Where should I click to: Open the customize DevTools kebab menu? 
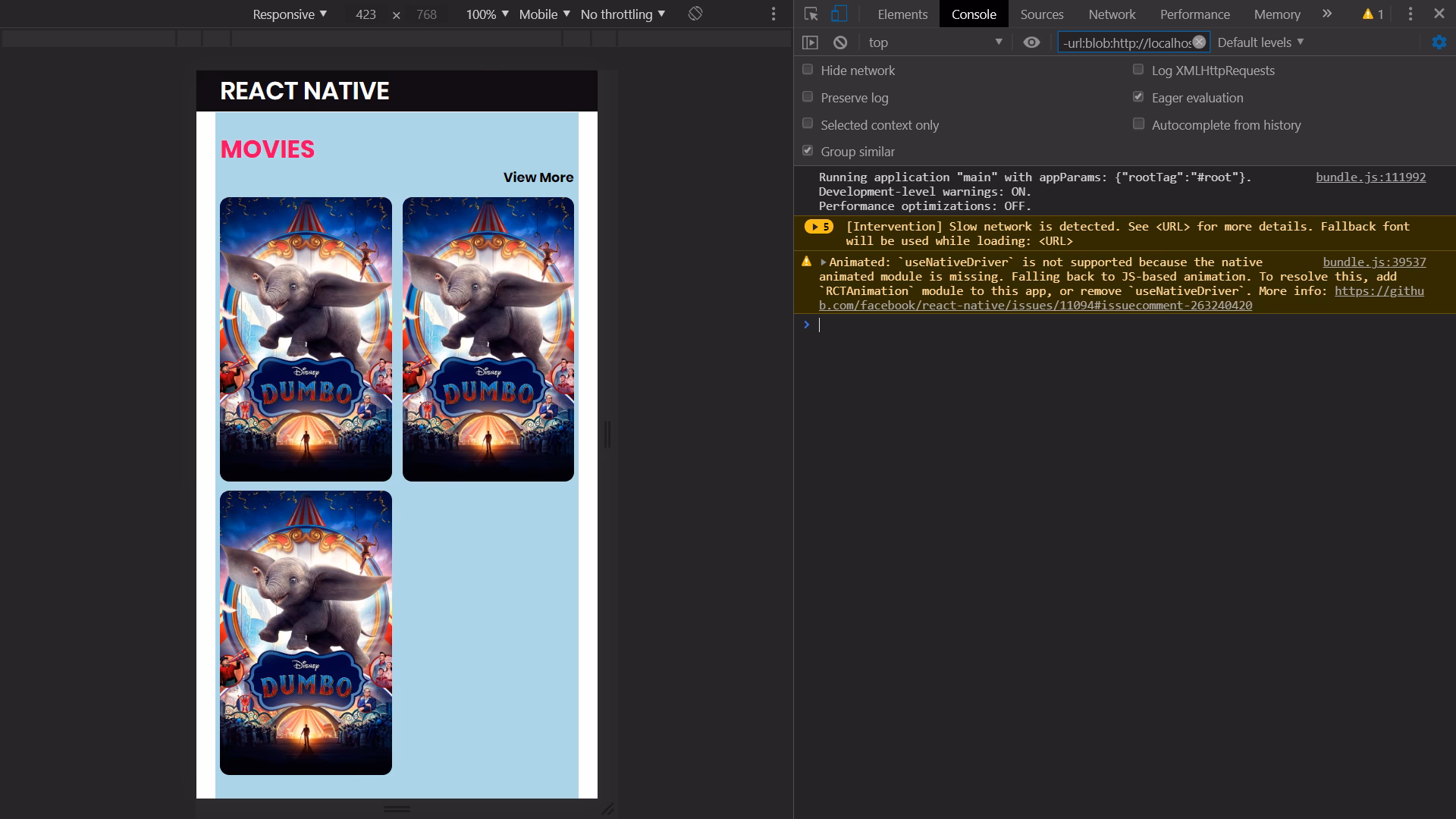(x=1409, y=14)
